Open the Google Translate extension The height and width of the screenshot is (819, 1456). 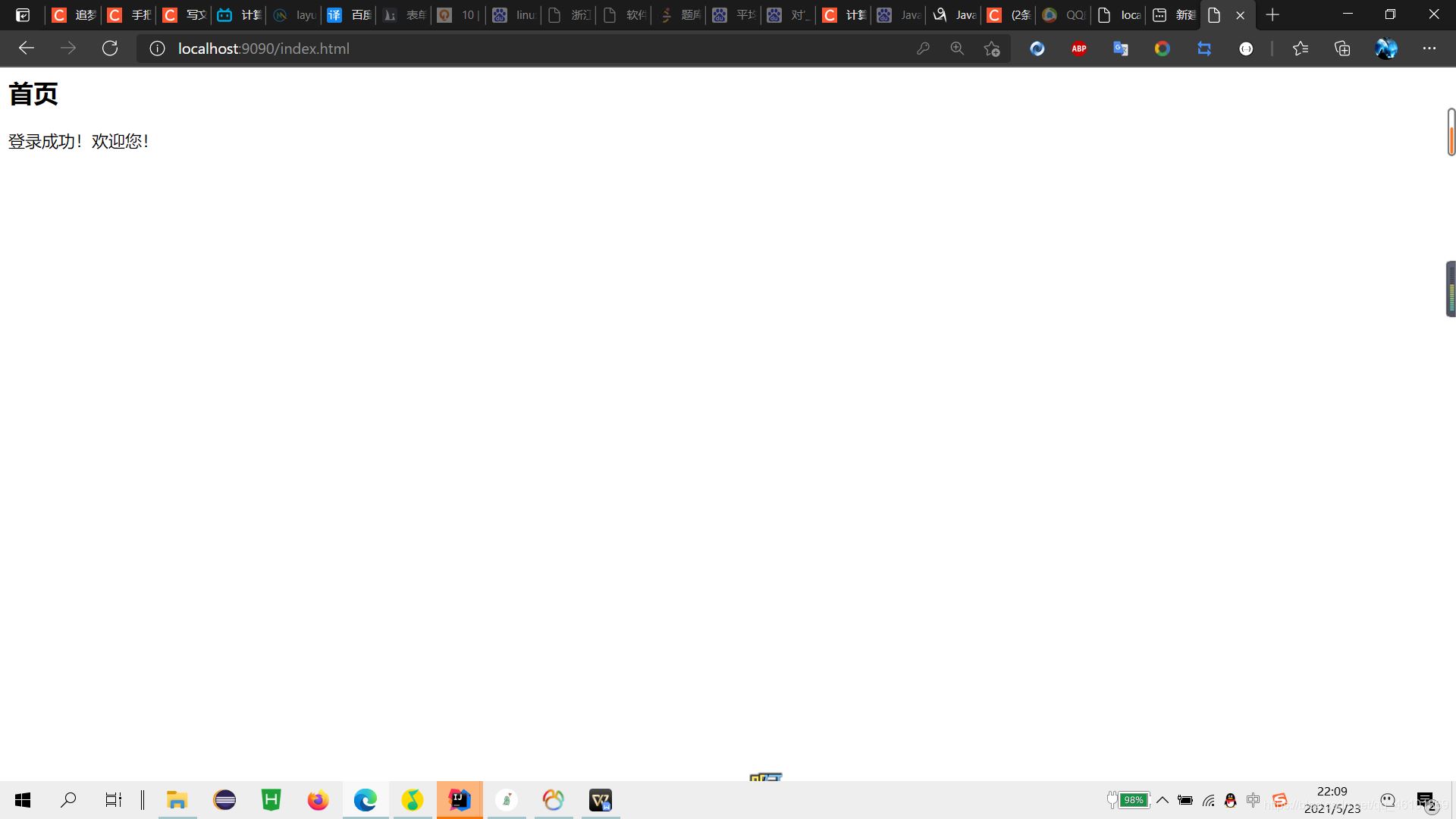coord(1120,48)
